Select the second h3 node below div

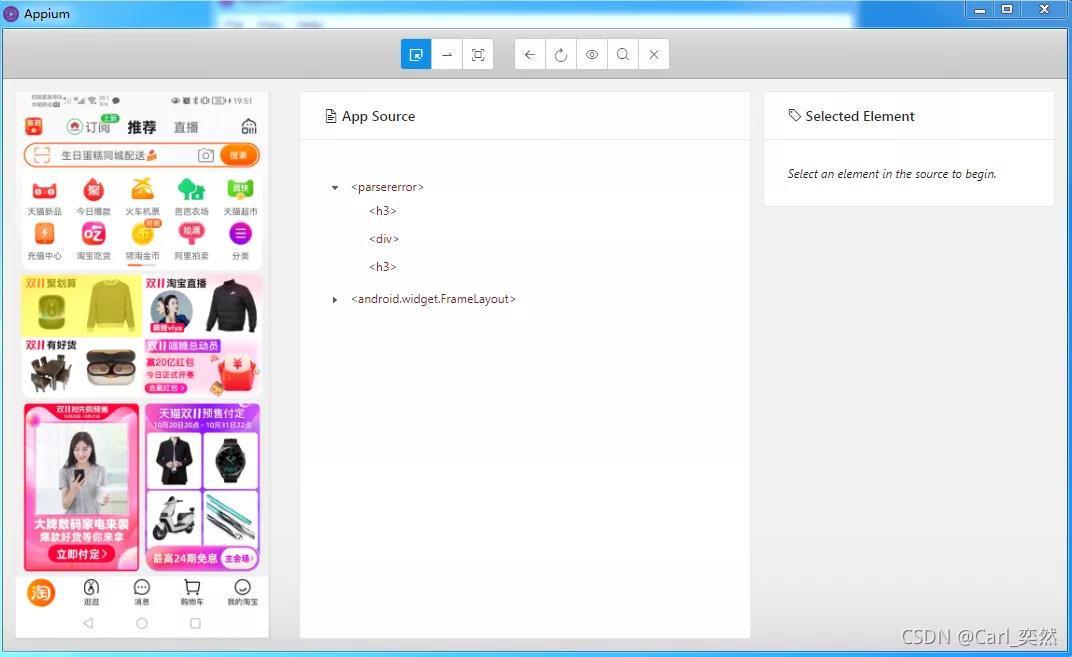pyautogui.click(x=383, y=267)
